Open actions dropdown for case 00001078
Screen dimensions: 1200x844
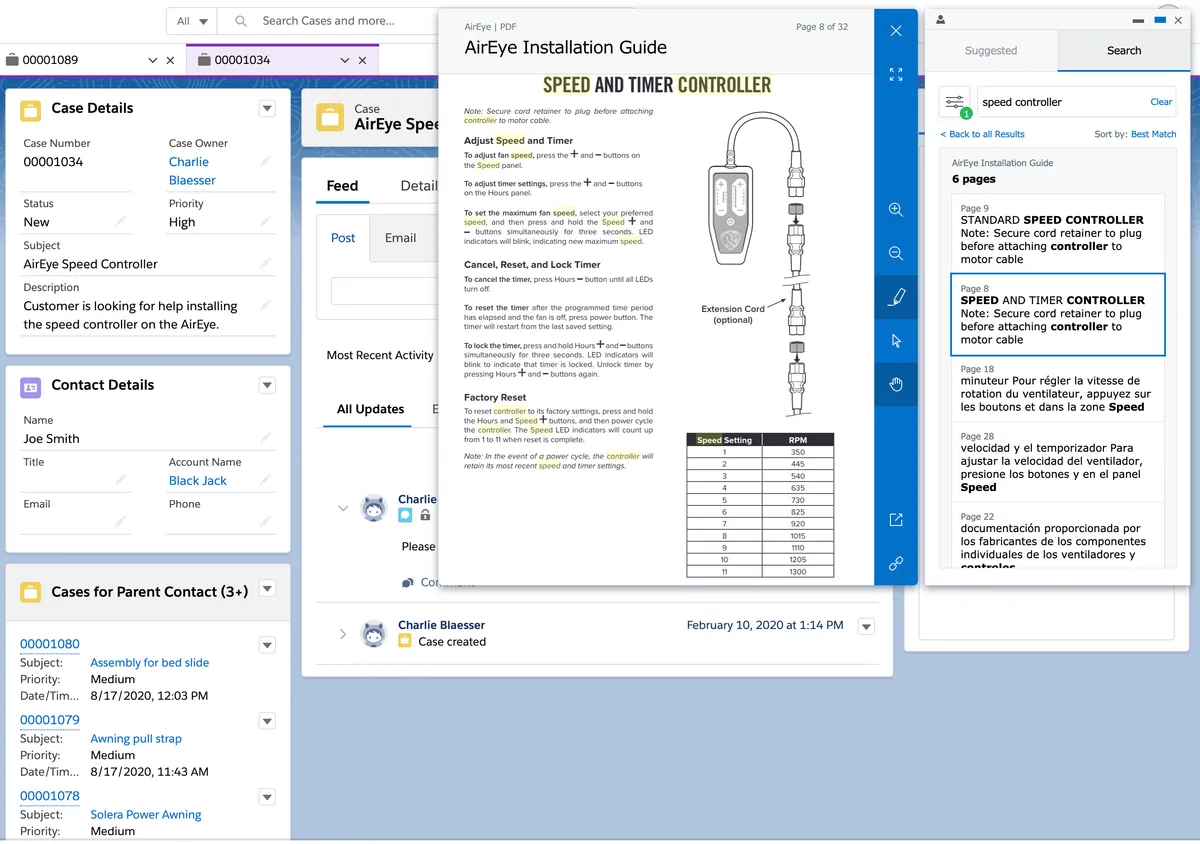(267, 797)
